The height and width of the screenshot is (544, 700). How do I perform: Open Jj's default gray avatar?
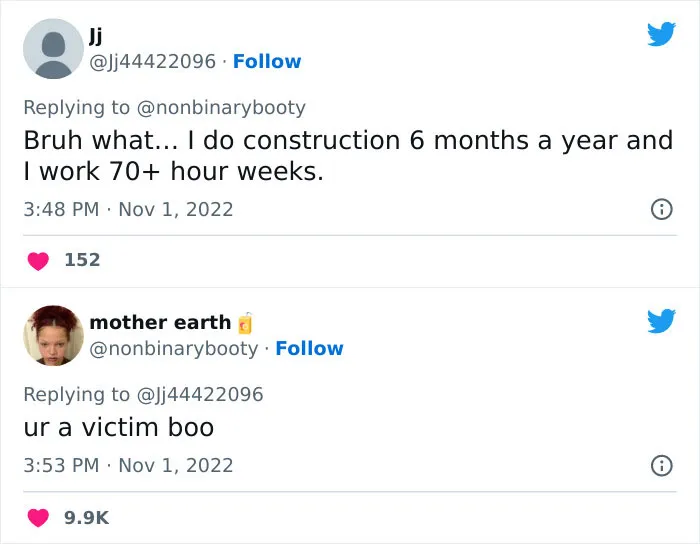(53, 49)
